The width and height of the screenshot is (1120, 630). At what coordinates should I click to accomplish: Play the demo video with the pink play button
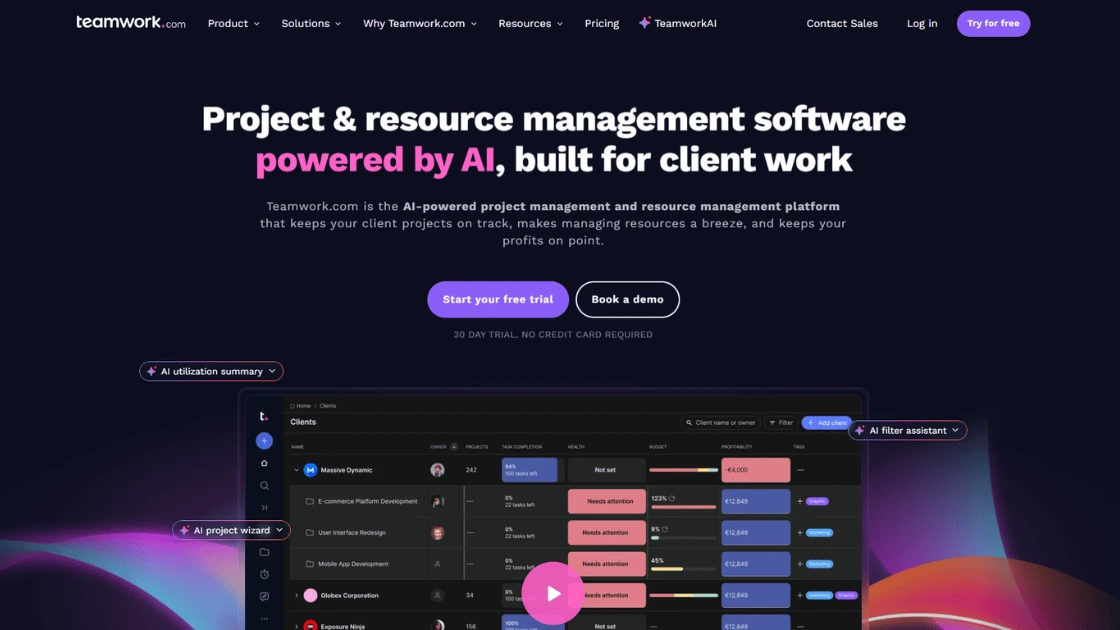[x=553, y=593]
